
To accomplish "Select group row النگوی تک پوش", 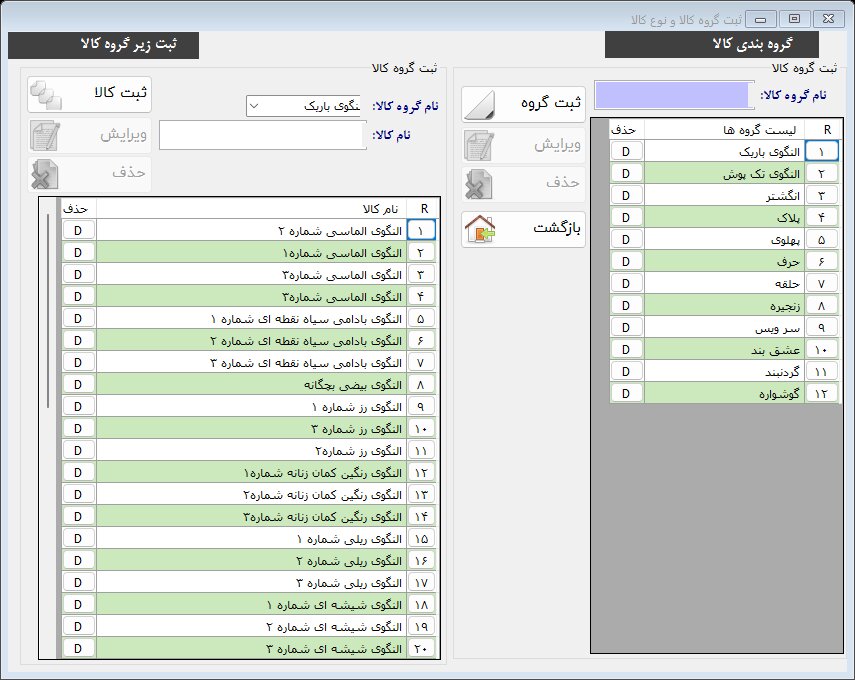I will click(724, 173).
